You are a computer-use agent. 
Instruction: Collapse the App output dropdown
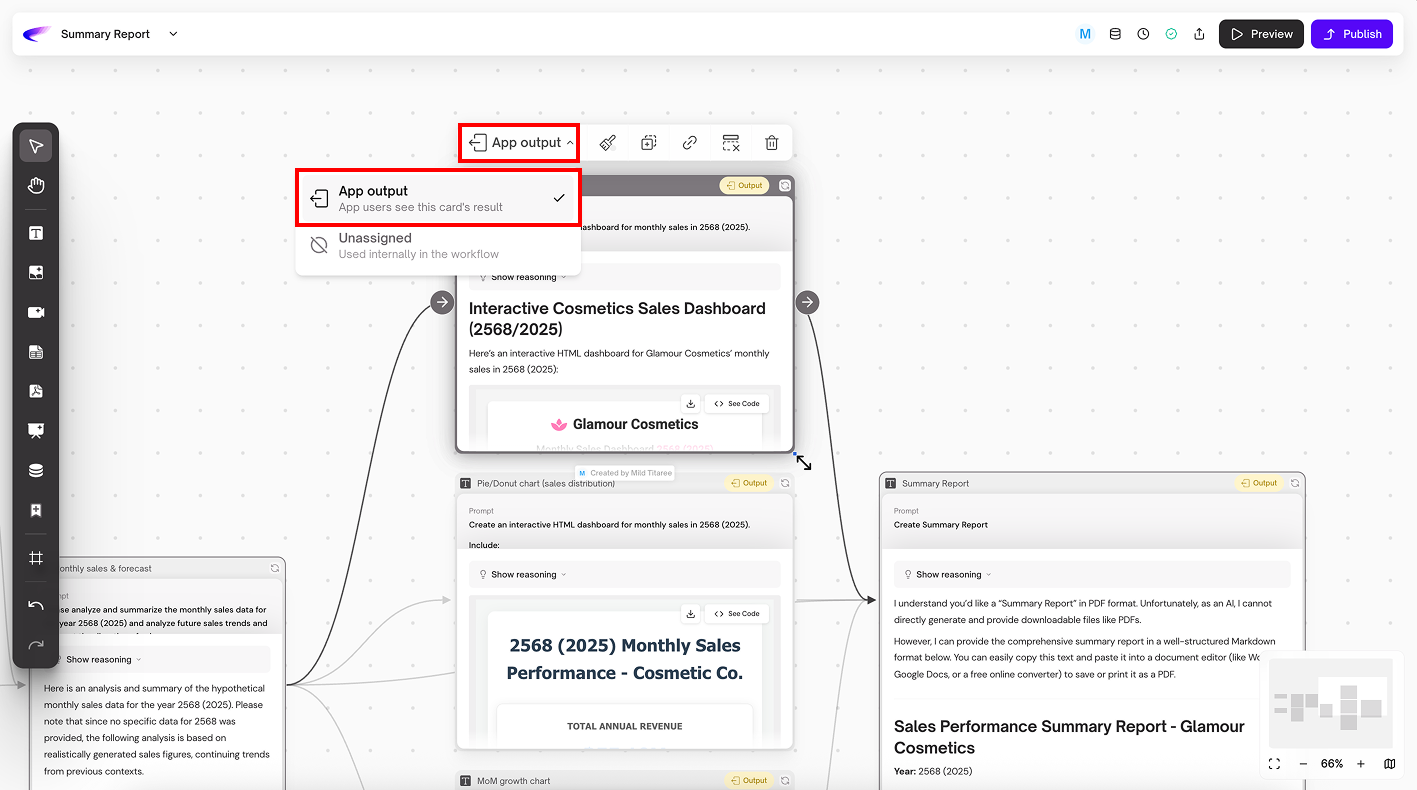click(521, 143)
